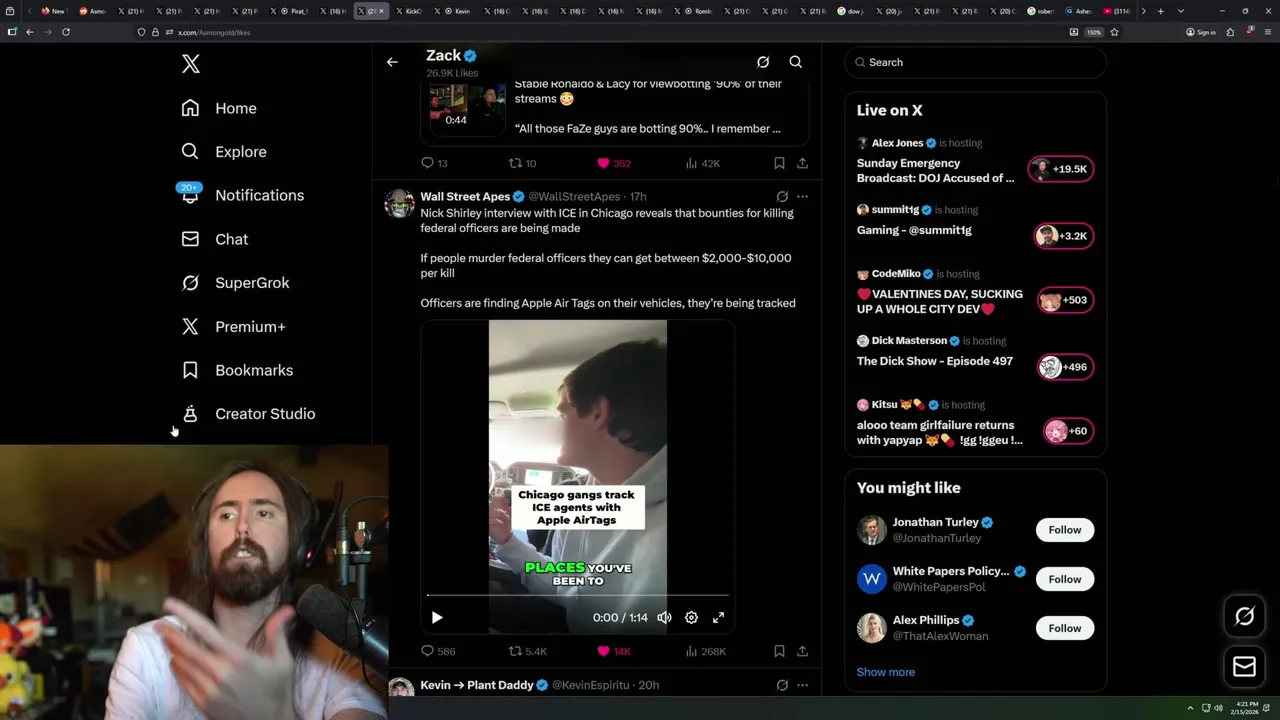This screenshot has width=1280, height=720.
Task: Open Chat in sidebar
Action: [x=215, y=239]
